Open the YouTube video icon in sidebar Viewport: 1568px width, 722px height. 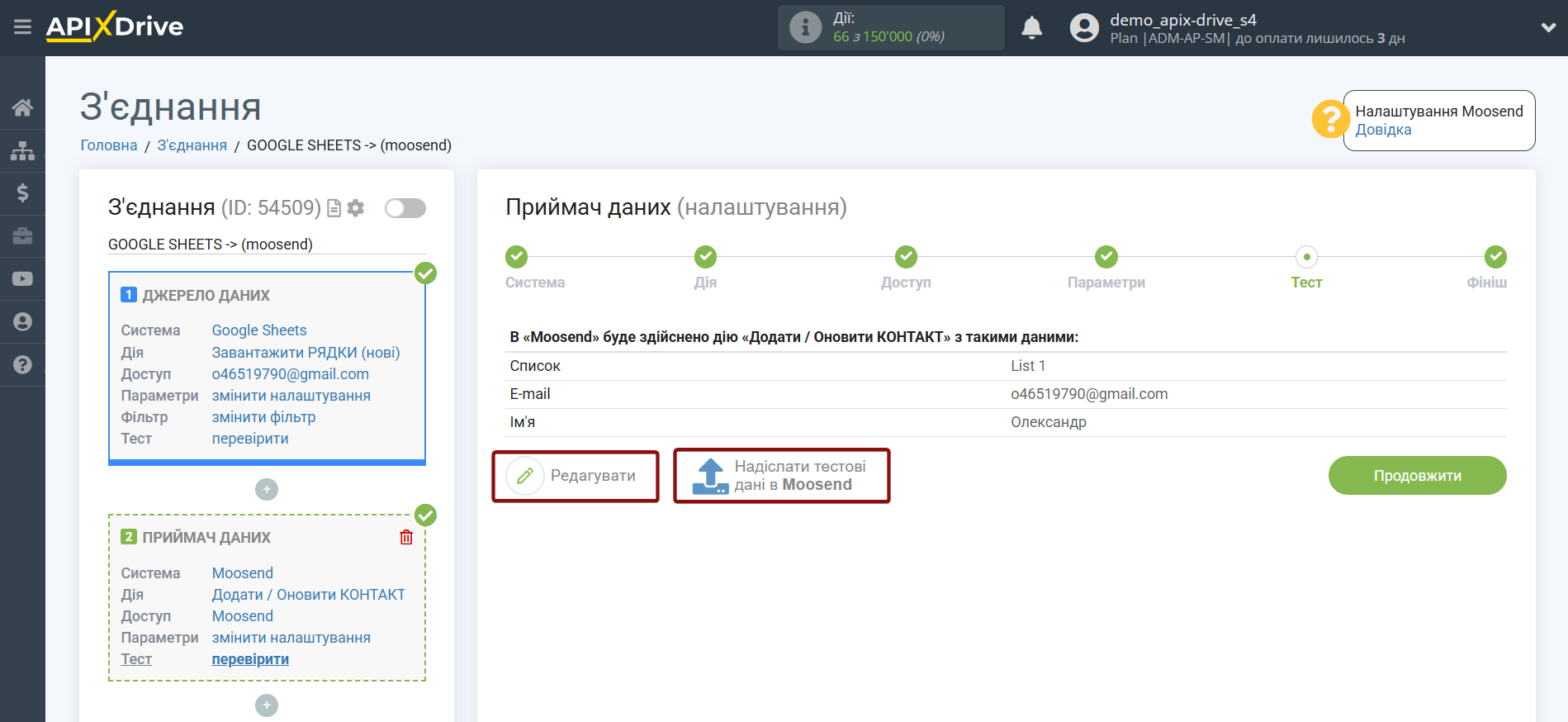(22, 278)
